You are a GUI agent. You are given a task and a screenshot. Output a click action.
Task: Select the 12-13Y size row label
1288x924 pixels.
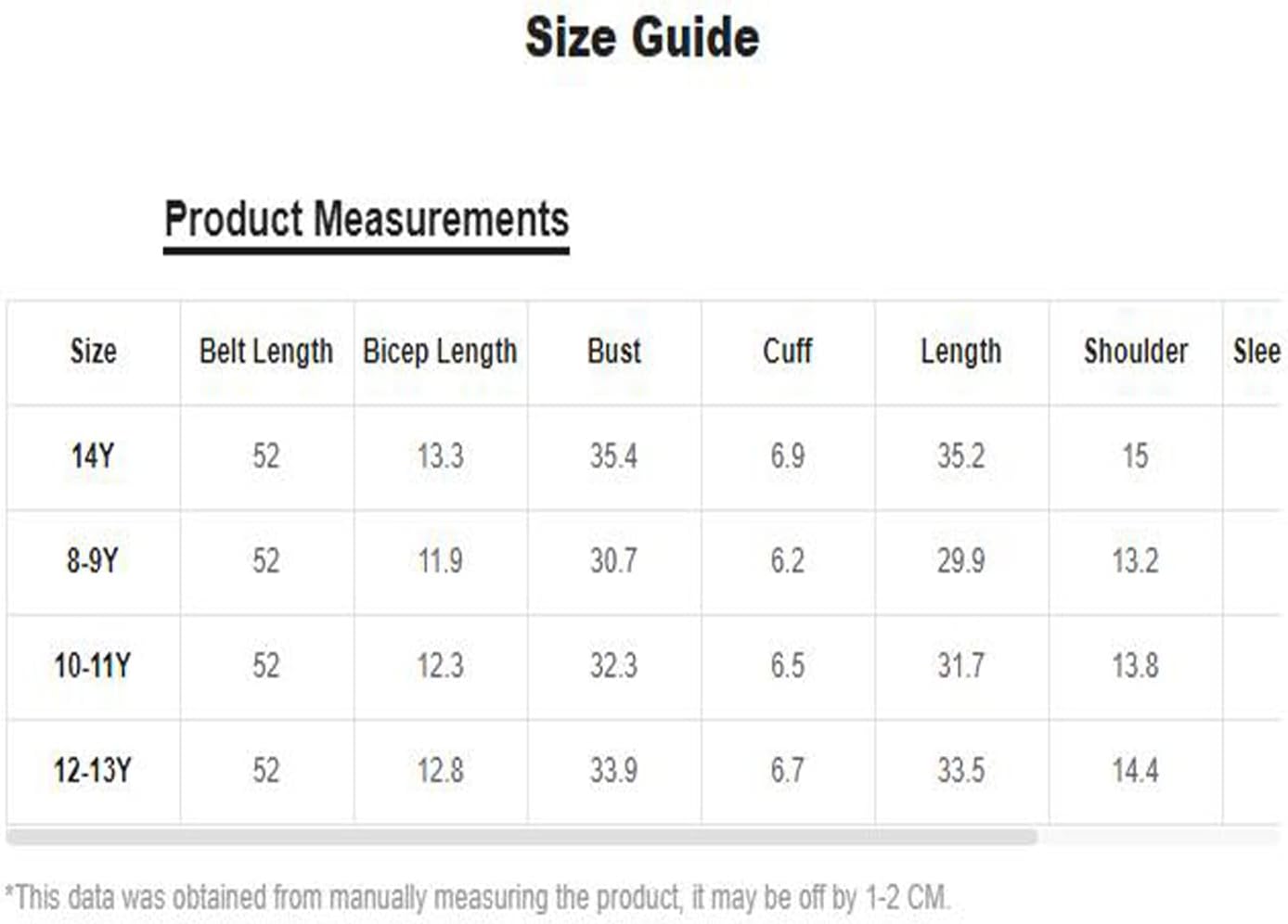[93, 771]
